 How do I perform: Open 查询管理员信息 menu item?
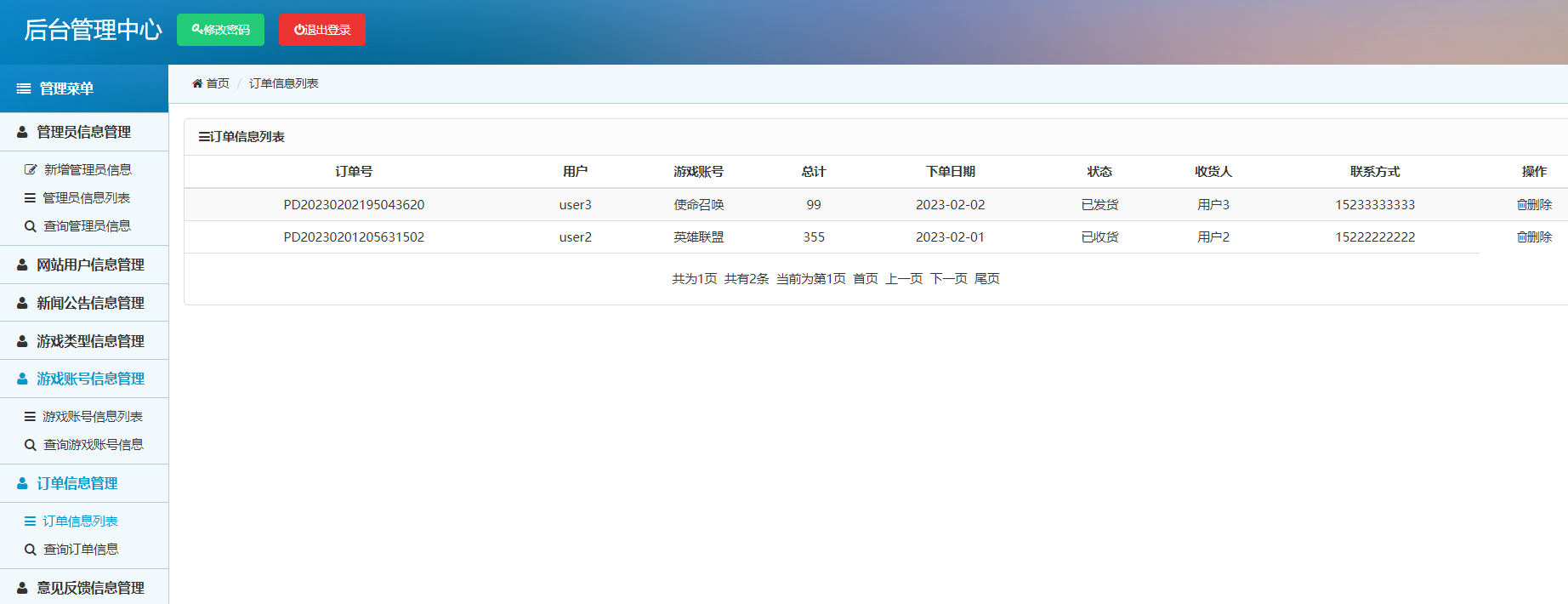pos(88,225)
